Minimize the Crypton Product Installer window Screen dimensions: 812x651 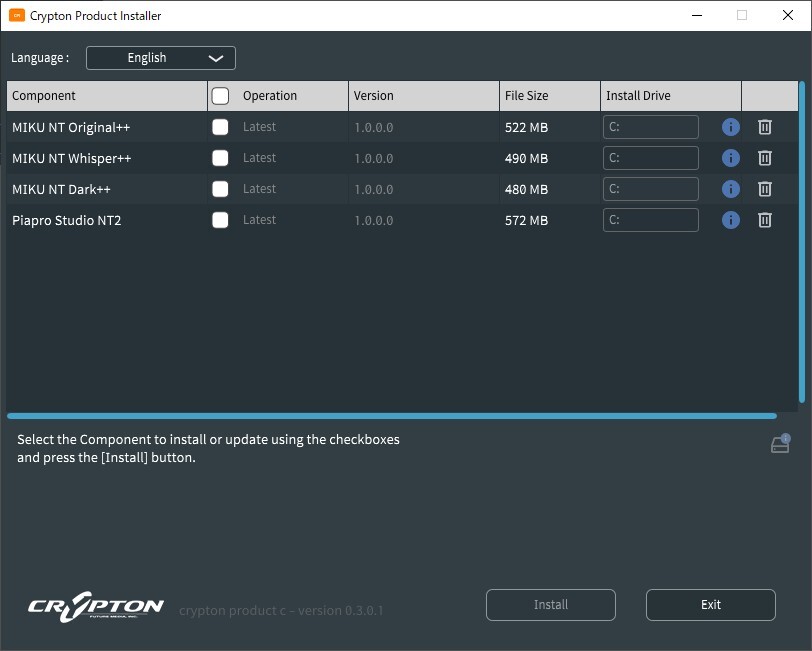point(697,16)
